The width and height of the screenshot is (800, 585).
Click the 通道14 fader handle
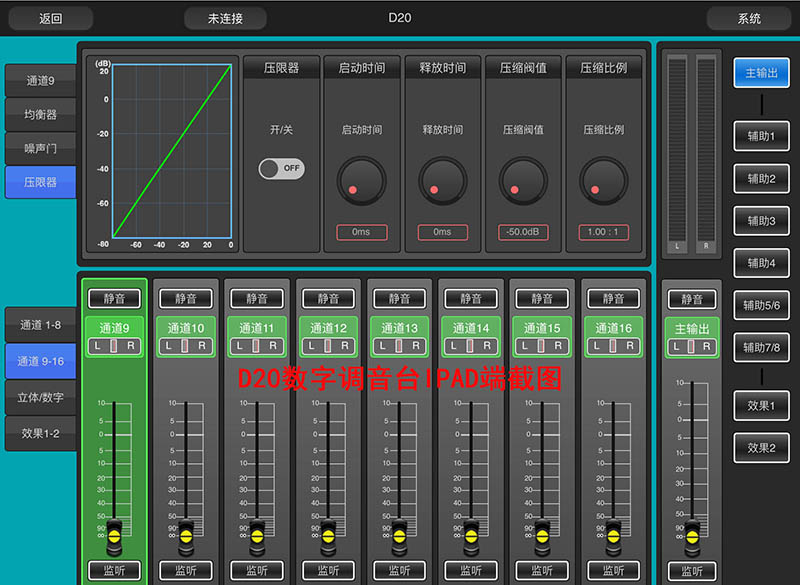(471, 536)
